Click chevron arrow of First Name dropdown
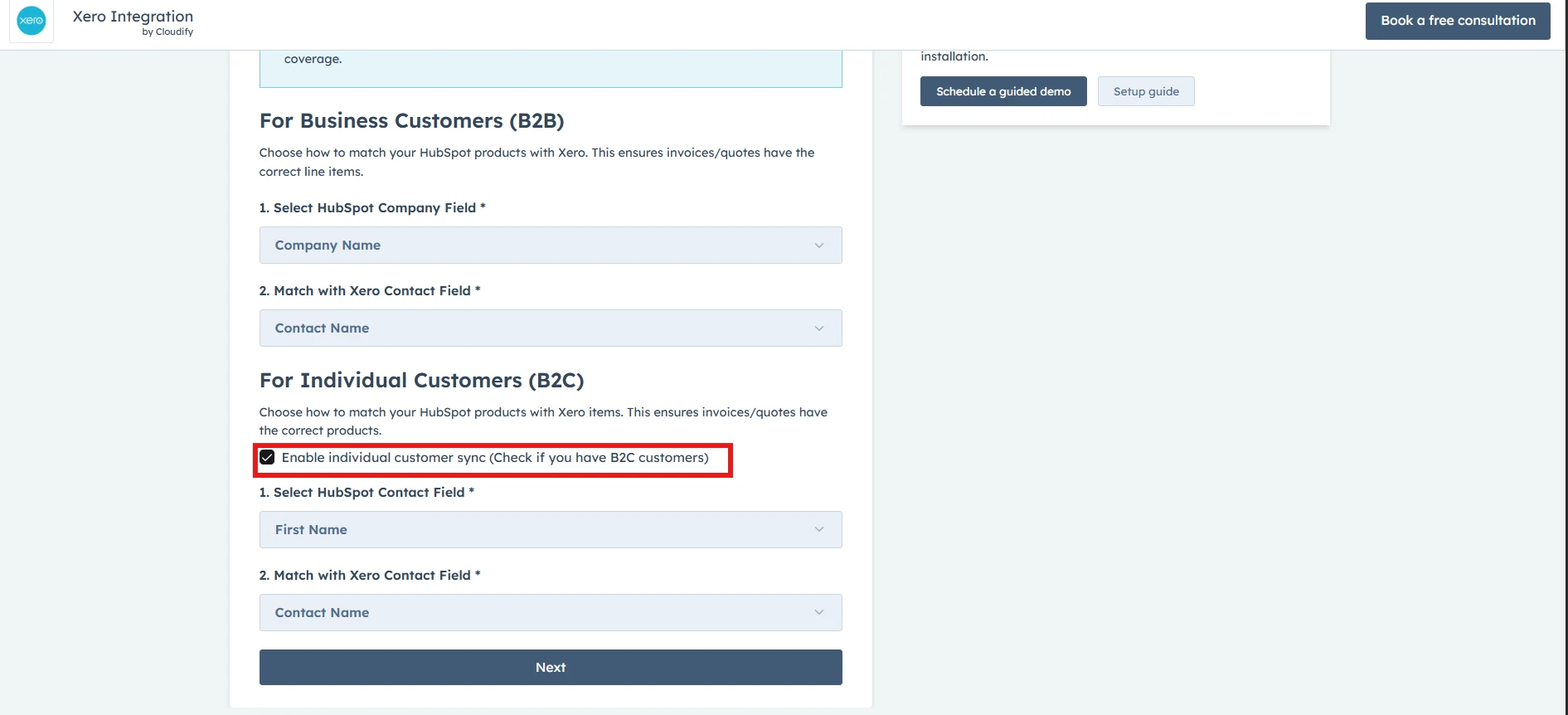Screen dimensions: 1568x715 pos(819,530)
